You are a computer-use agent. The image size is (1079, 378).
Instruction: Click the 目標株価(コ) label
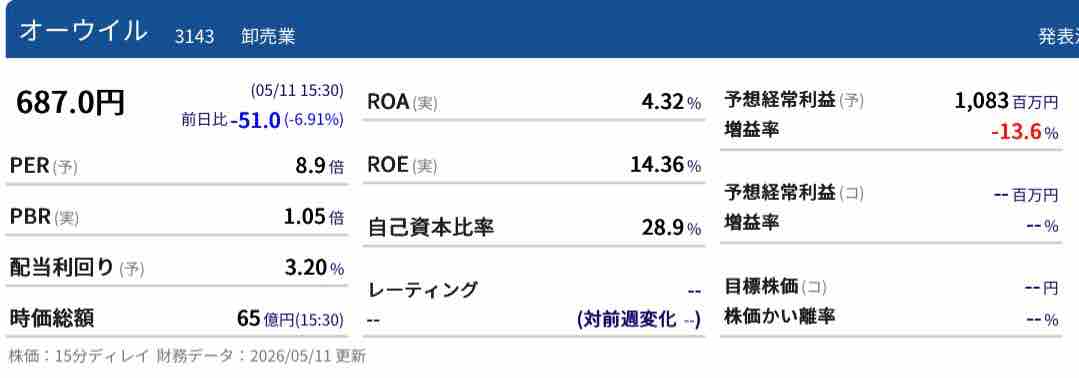(x=775, y=286)
